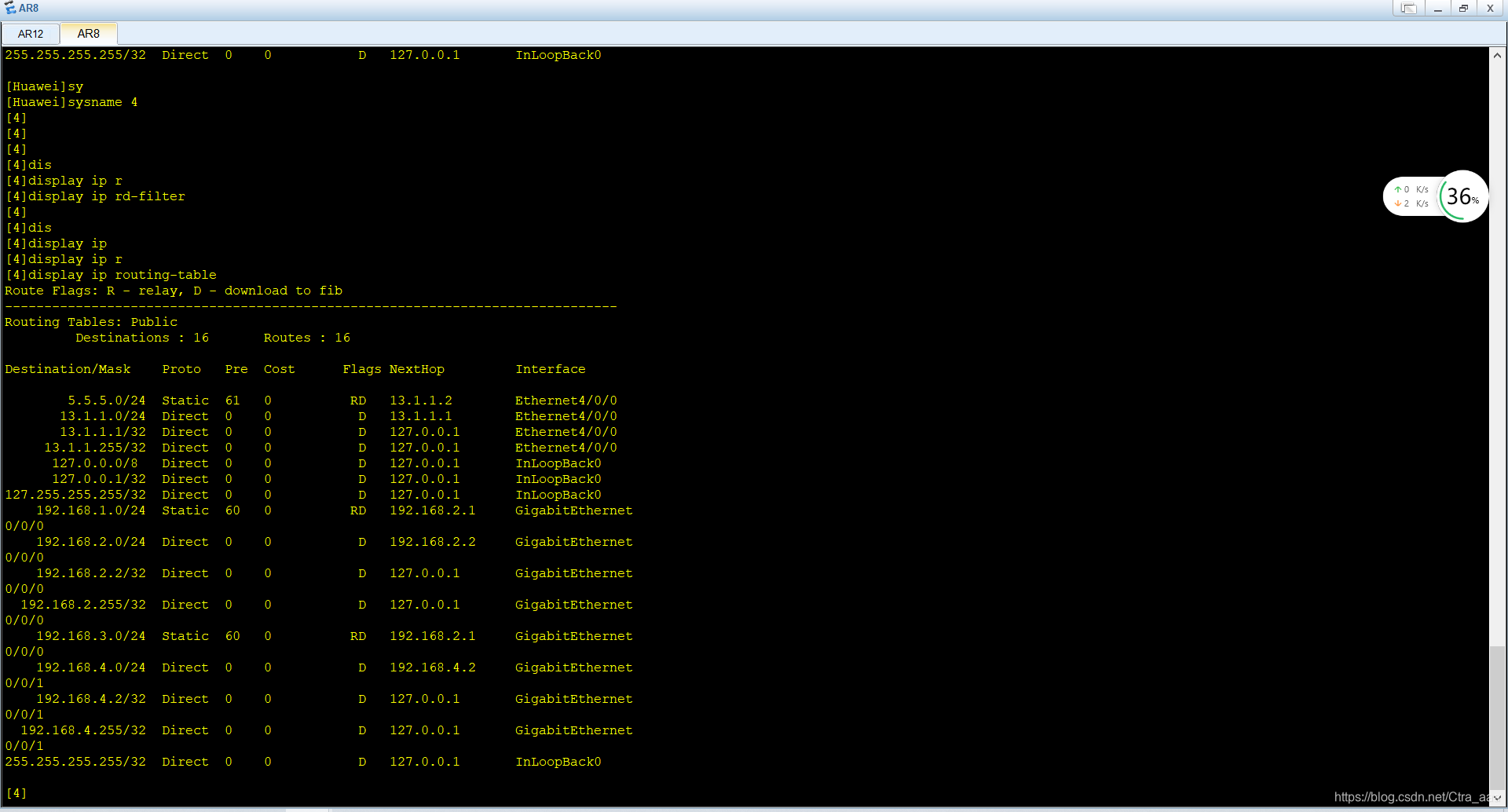The height and width of the screenshot is (812, 1508).
Task: Click the 'Routing Tables: Public' text
Action: pos(91,322)
